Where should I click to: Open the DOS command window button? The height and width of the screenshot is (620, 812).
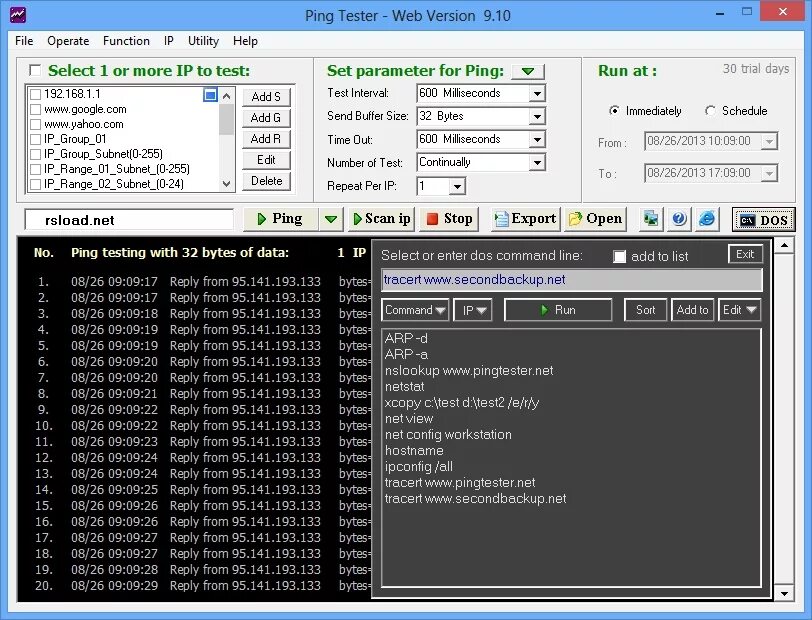(763, 220)
